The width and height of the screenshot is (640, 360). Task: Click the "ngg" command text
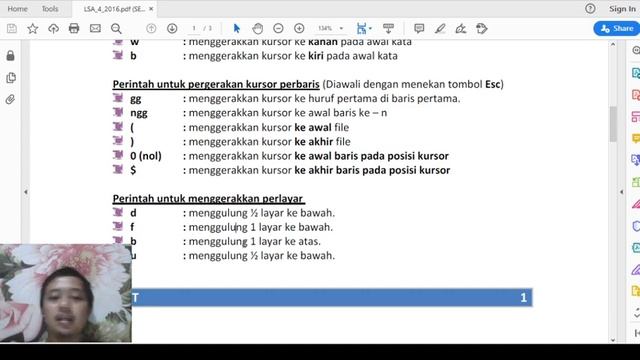click(139, 113)
